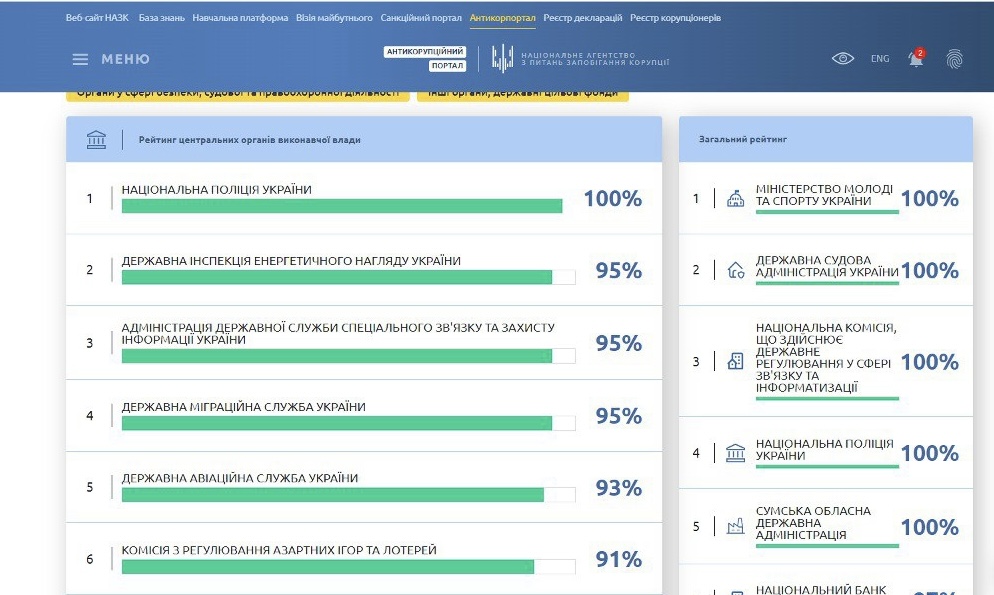This screenshot has width=994, height=595.
Task: Open МІНІСТЕРСТВО МОЛОДІ ТА СПОРТУ УКРАЇНИ entry
Action: tap(824, 195)
